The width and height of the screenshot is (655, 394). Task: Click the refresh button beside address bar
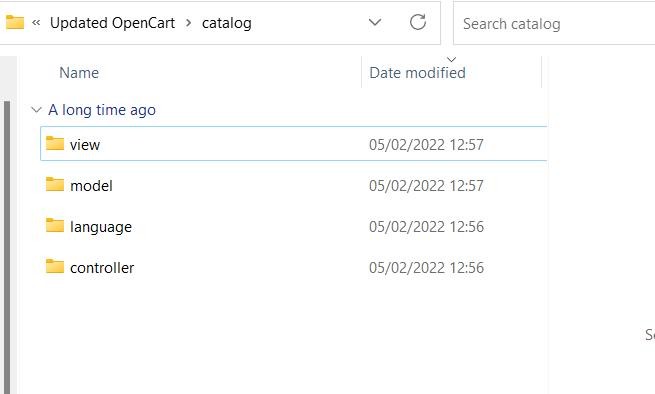(x=417, y=22)
